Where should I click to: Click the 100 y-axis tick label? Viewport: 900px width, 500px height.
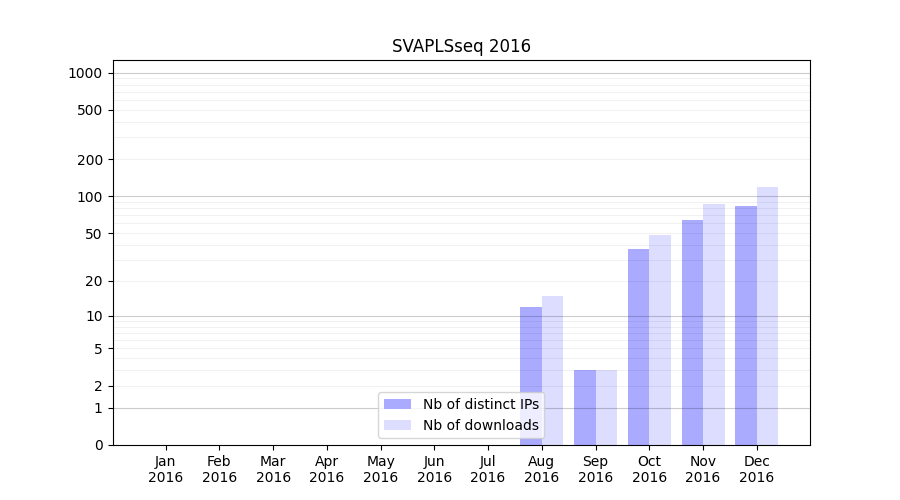(x=91, y=197)
